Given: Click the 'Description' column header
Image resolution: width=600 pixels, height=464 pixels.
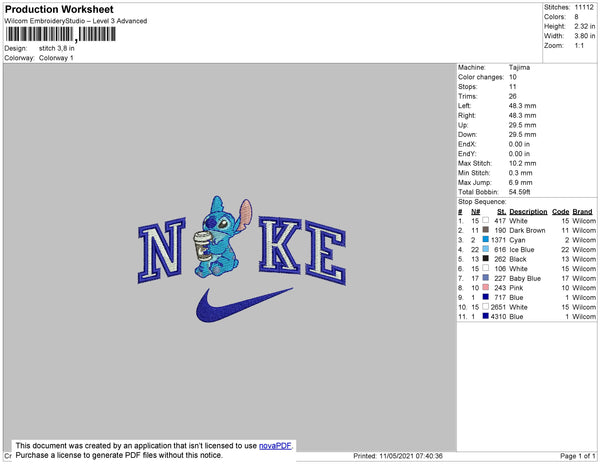Looking at the screenshot, I should coord(528,212).
